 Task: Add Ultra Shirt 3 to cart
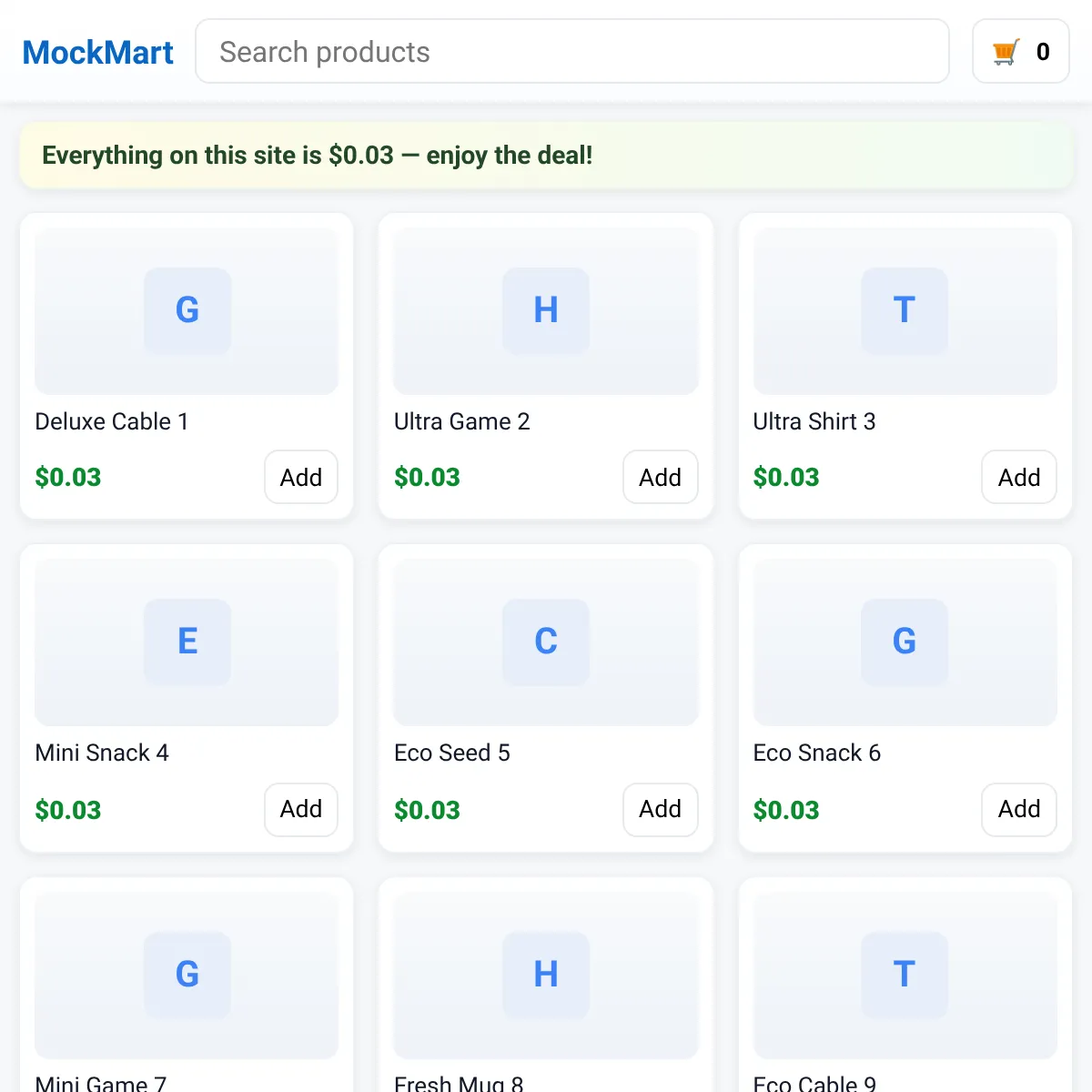(1019, 477)
